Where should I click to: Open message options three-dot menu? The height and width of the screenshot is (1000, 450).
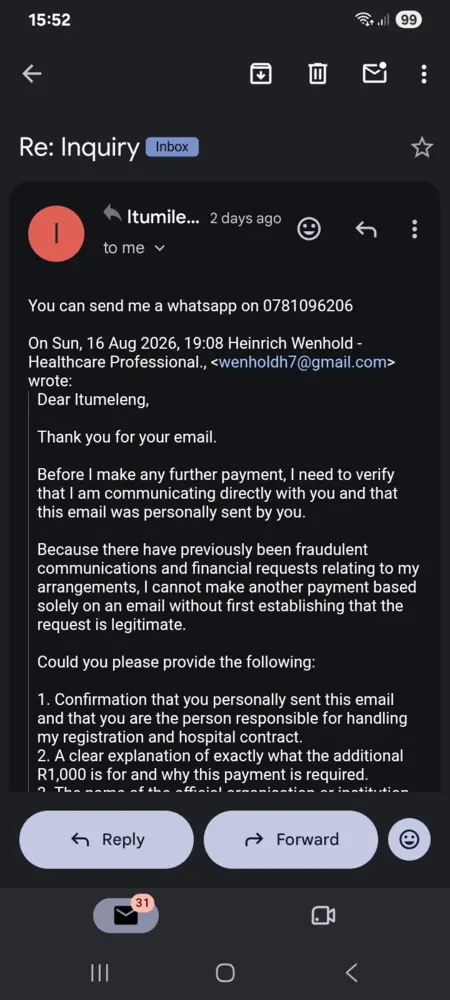click(x=414, y=229)
